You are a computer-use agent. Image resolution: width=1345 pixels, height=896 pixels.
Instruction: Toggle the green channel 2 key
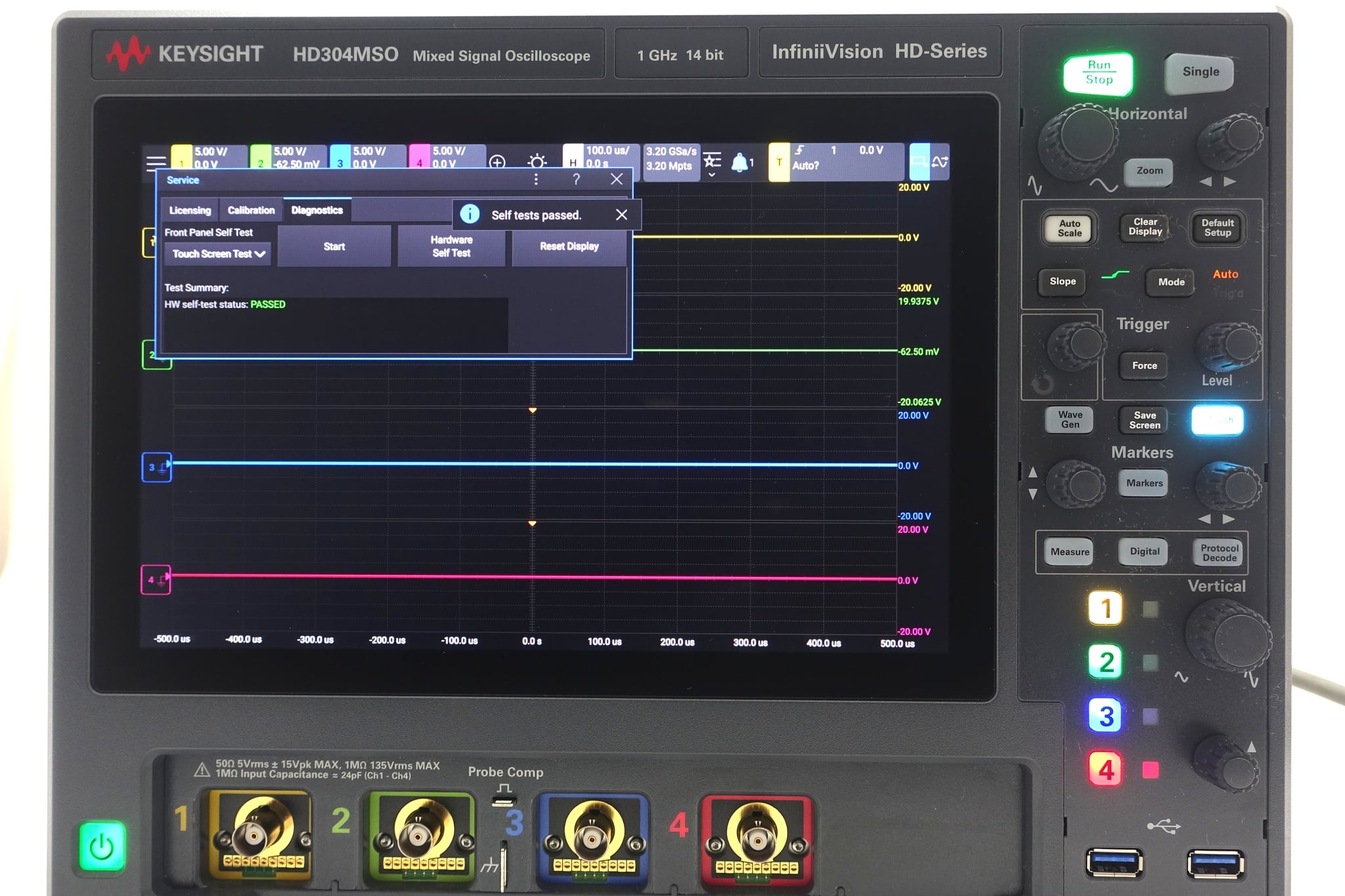[x=1106, y=662]
